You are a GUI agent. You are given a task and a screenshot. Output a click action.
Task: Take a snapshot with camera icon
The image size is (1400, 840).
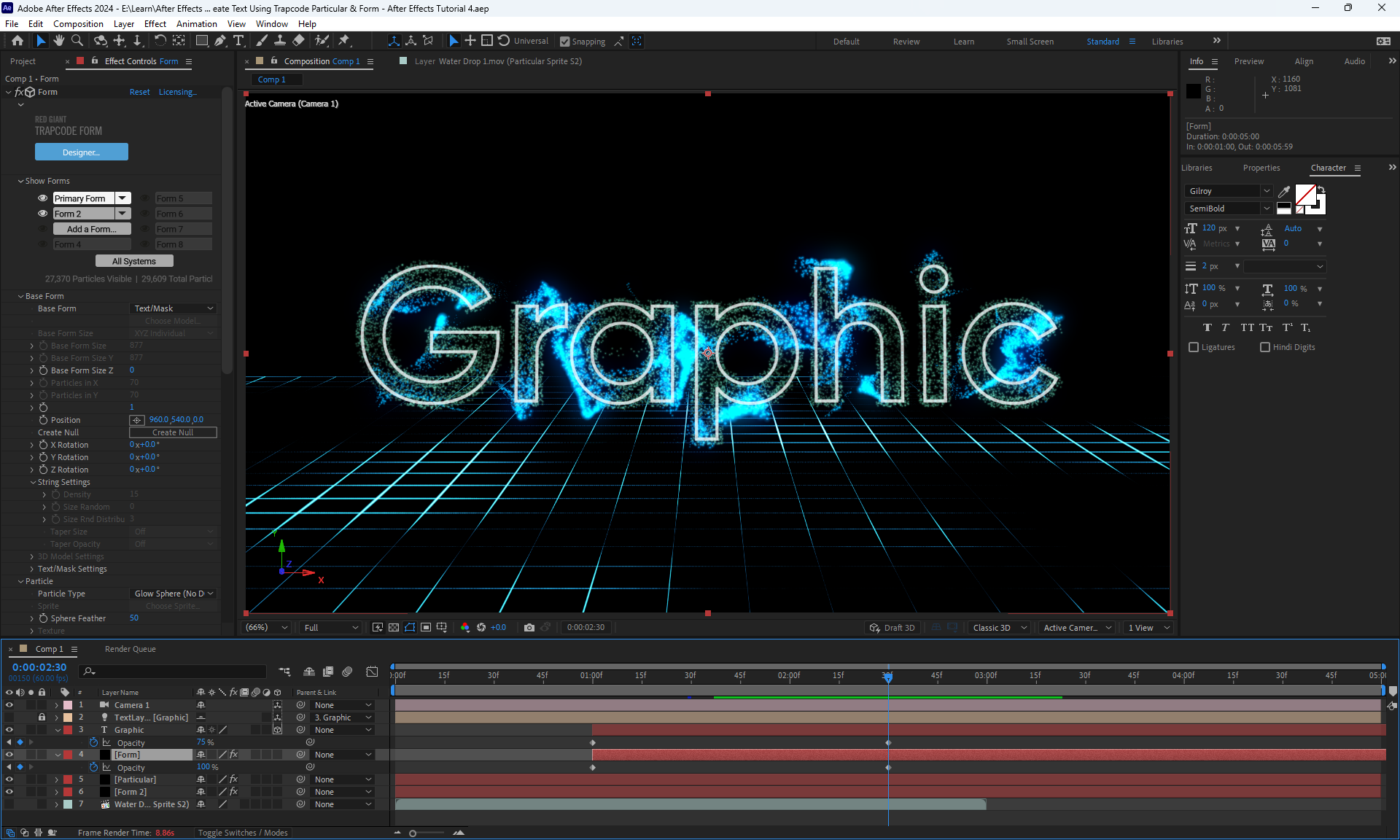pyautogui.click(x=529, y=628)
